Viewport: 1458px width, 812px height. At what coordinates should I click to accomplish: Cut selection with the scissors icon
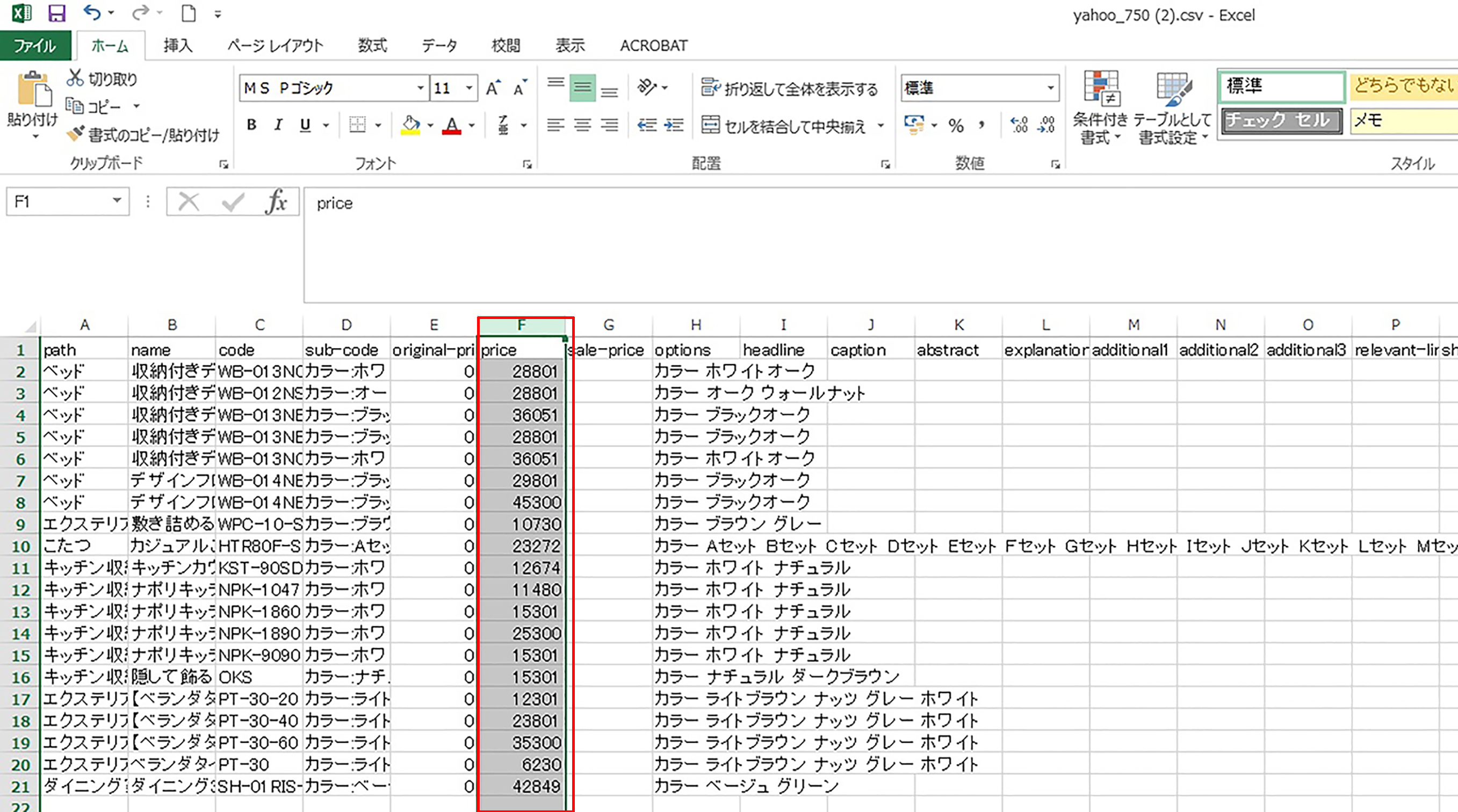click(x=75, y=78)
